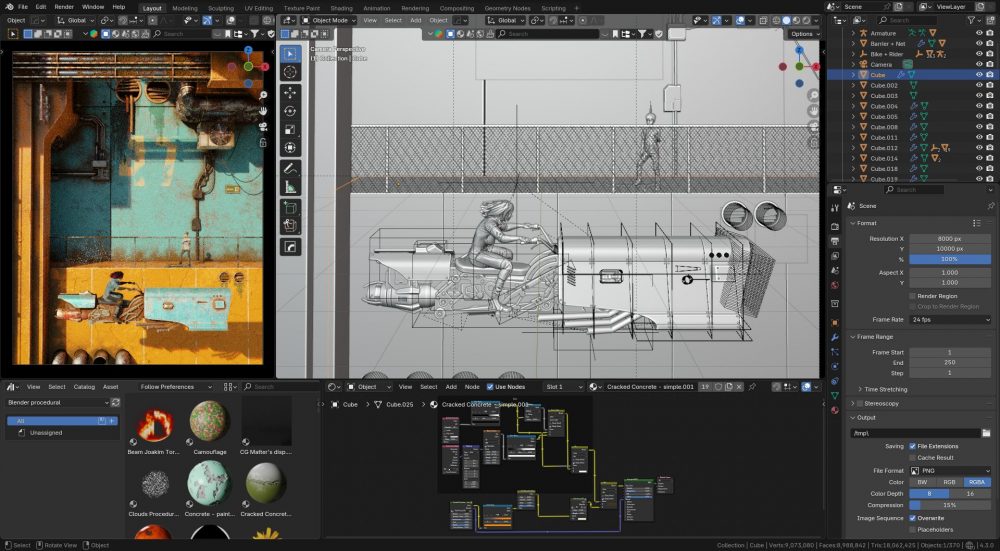Open the Output properties tab icon
Screen dimensions: 1000x551
tap(835, 241)
